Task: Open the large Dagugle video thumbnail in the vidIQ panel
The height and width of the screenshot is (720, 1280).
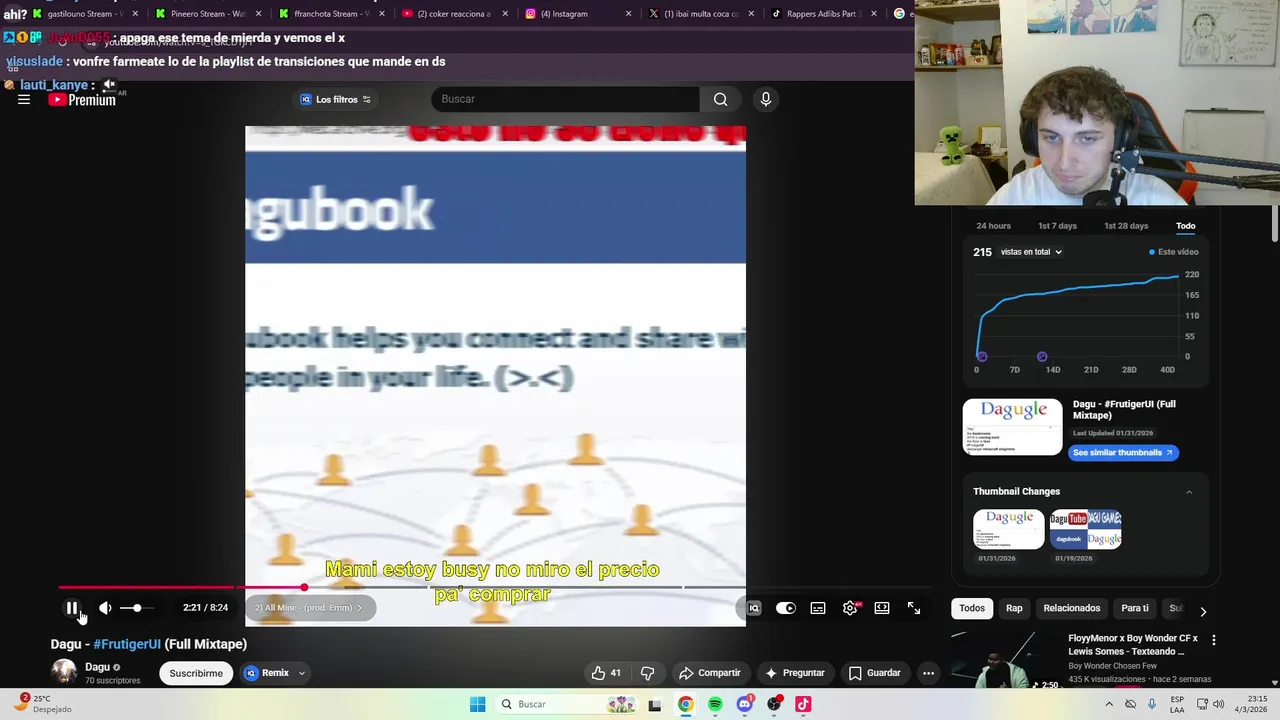Action: tap(1012, 427)
